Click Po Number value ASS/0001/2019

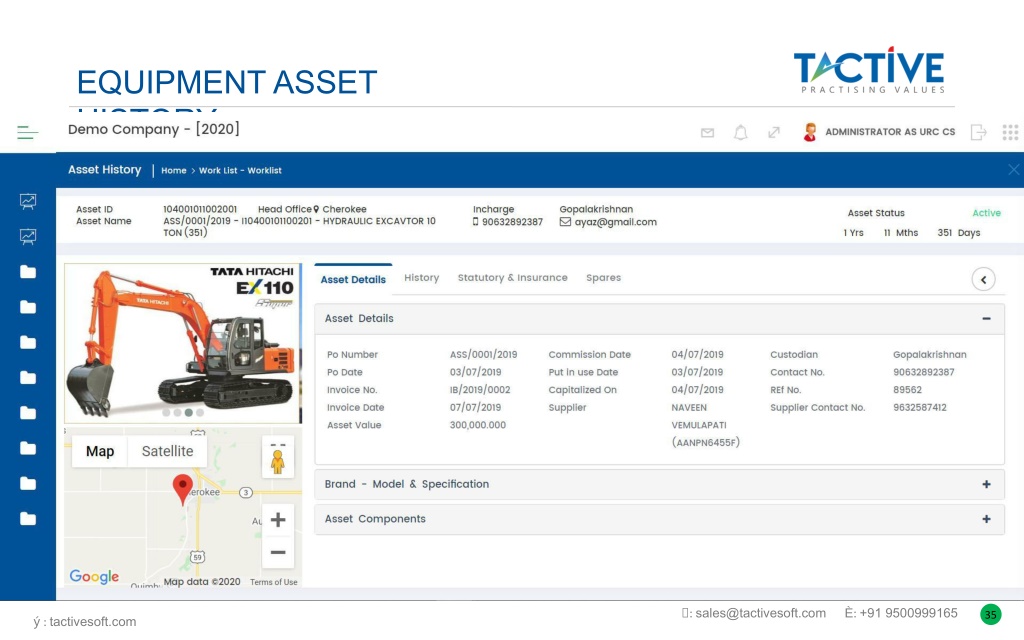click(x=483, y=355)
